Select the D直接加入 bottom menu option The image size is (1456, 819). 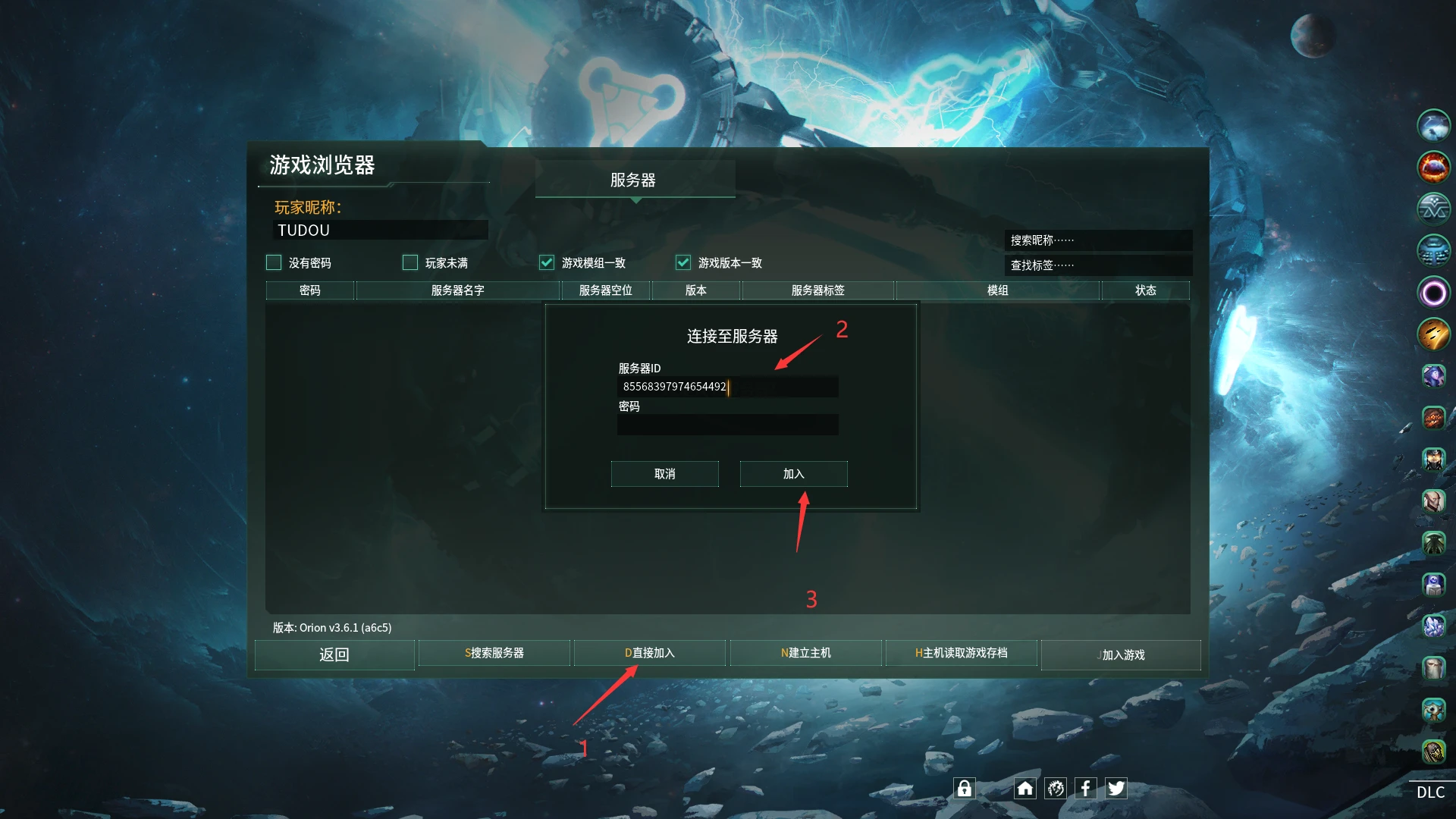tap(649, 653)
